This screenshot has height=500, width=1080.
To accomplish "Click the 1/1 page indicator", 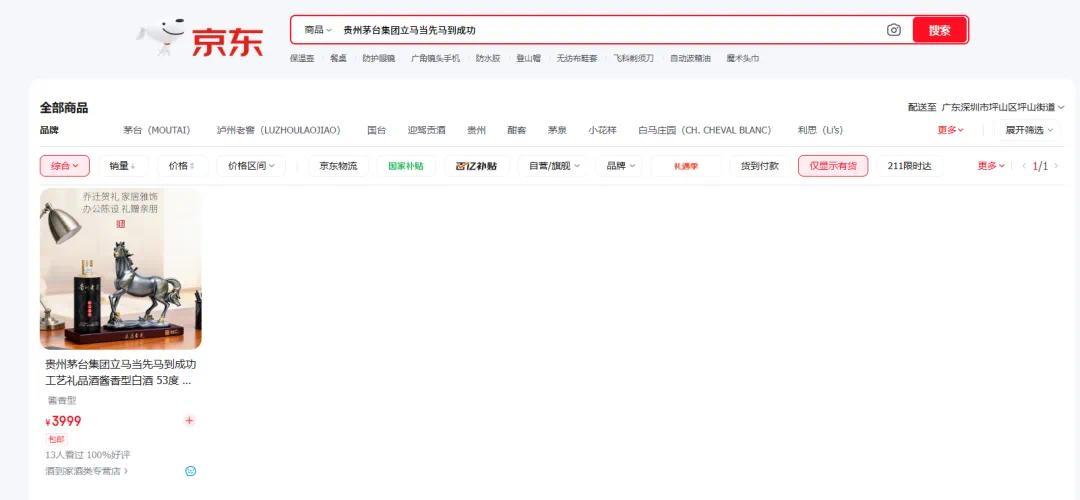I will (1040, 166).
